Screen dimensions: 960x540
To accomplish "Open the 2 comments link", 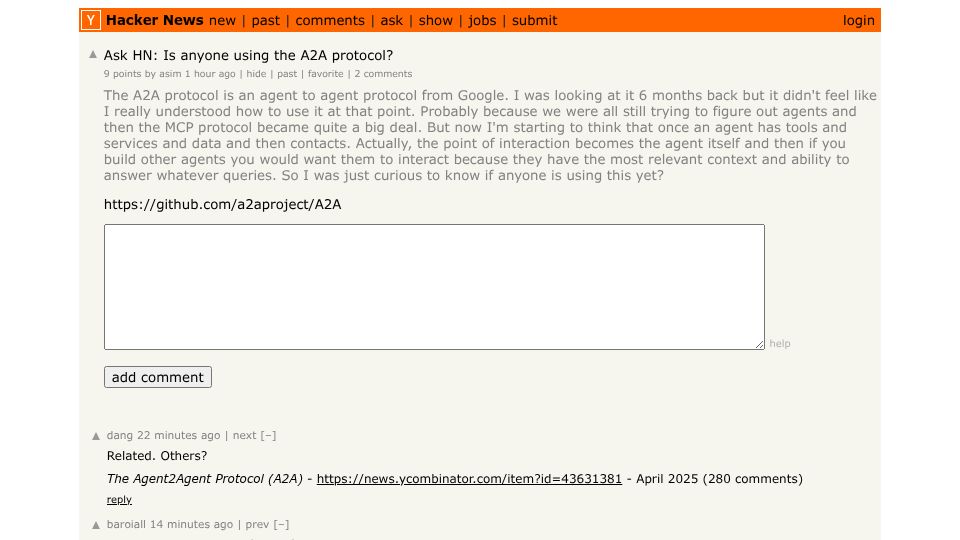I will [x=383, y=73].
